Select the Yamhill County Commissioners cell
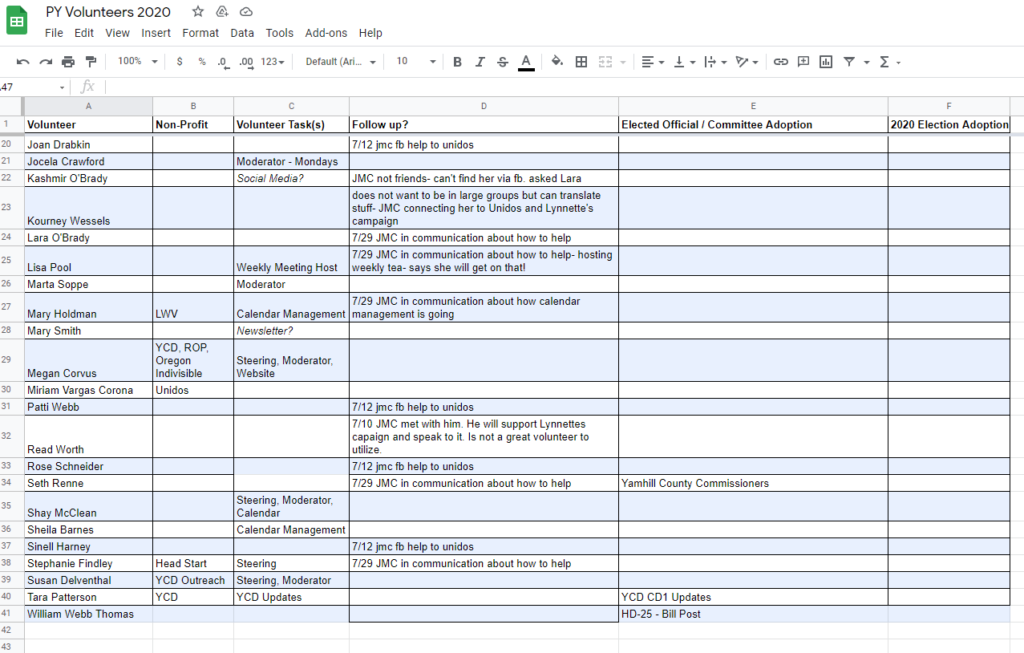 [x=752, y=484]
